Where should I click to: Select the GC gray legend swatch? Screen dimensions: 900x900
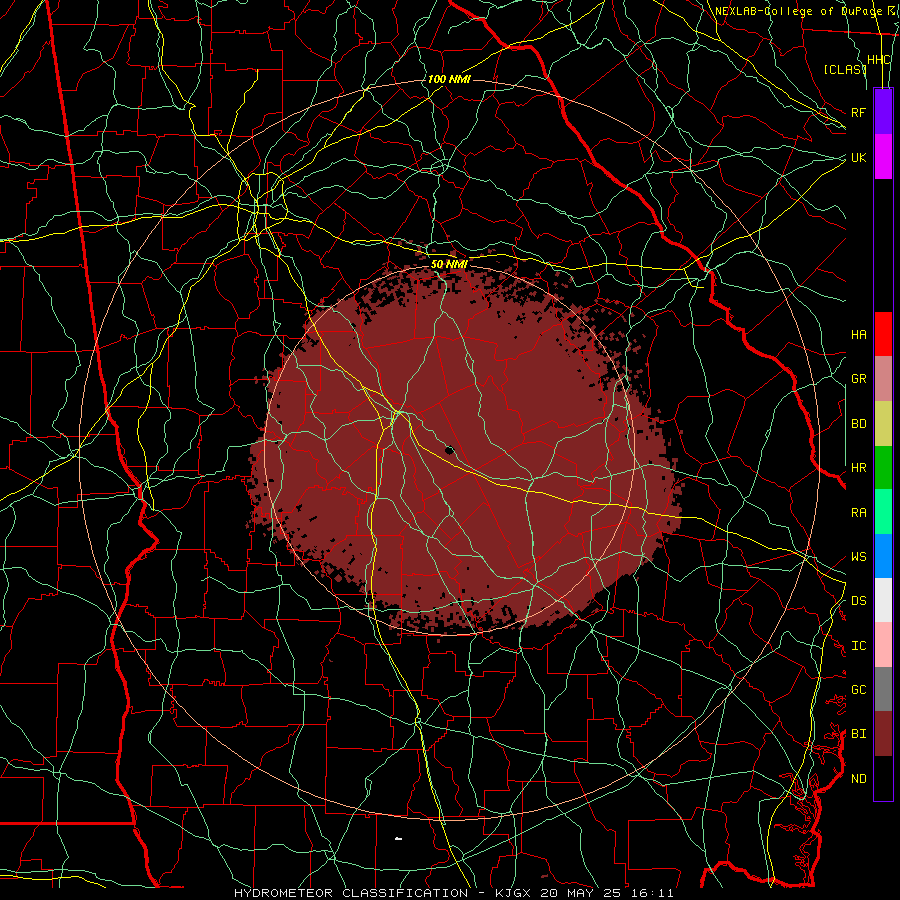(883, 689)
